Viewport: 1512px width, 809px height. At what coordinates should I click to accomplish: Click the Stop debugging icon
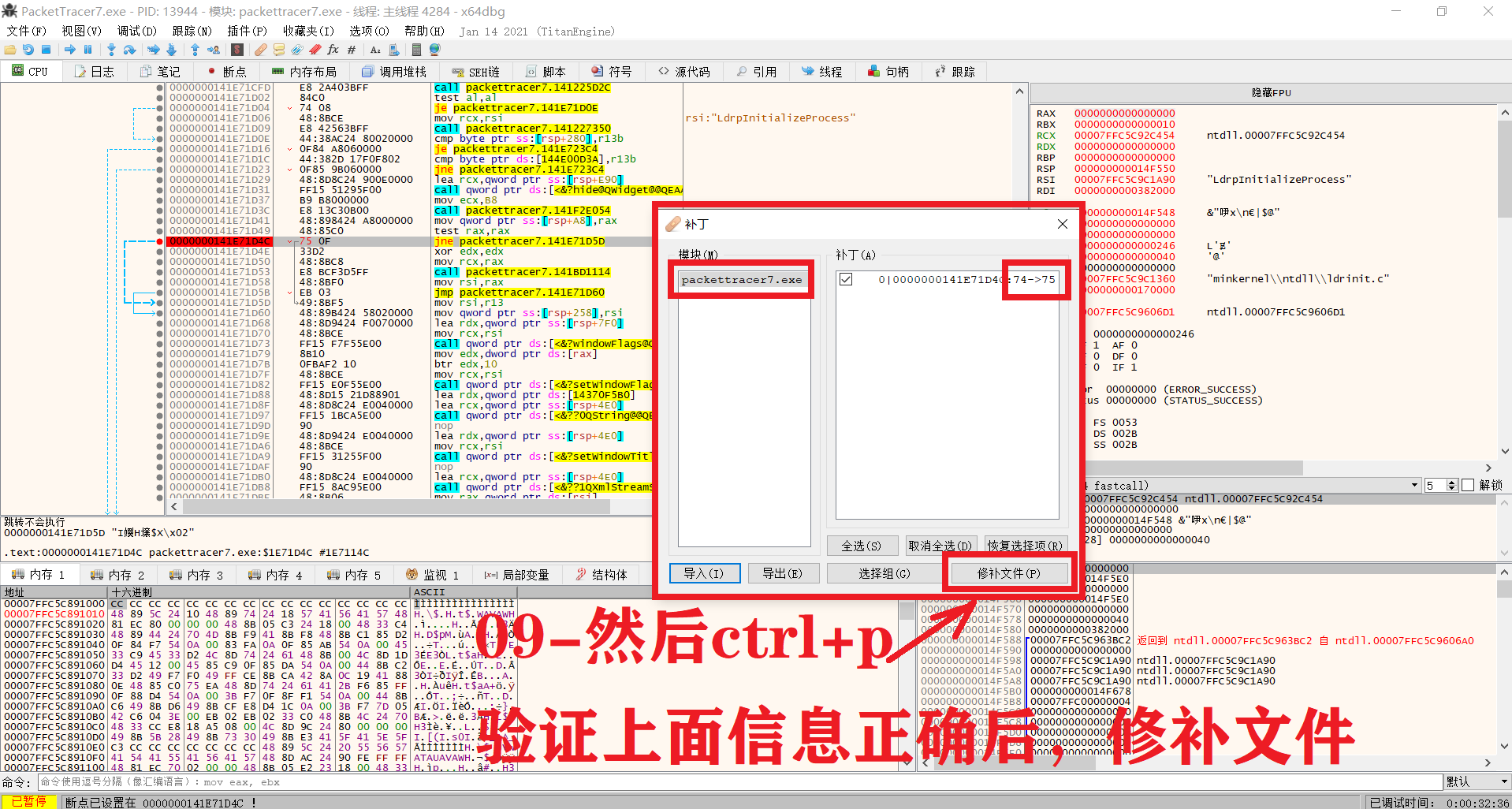[47, 50]
